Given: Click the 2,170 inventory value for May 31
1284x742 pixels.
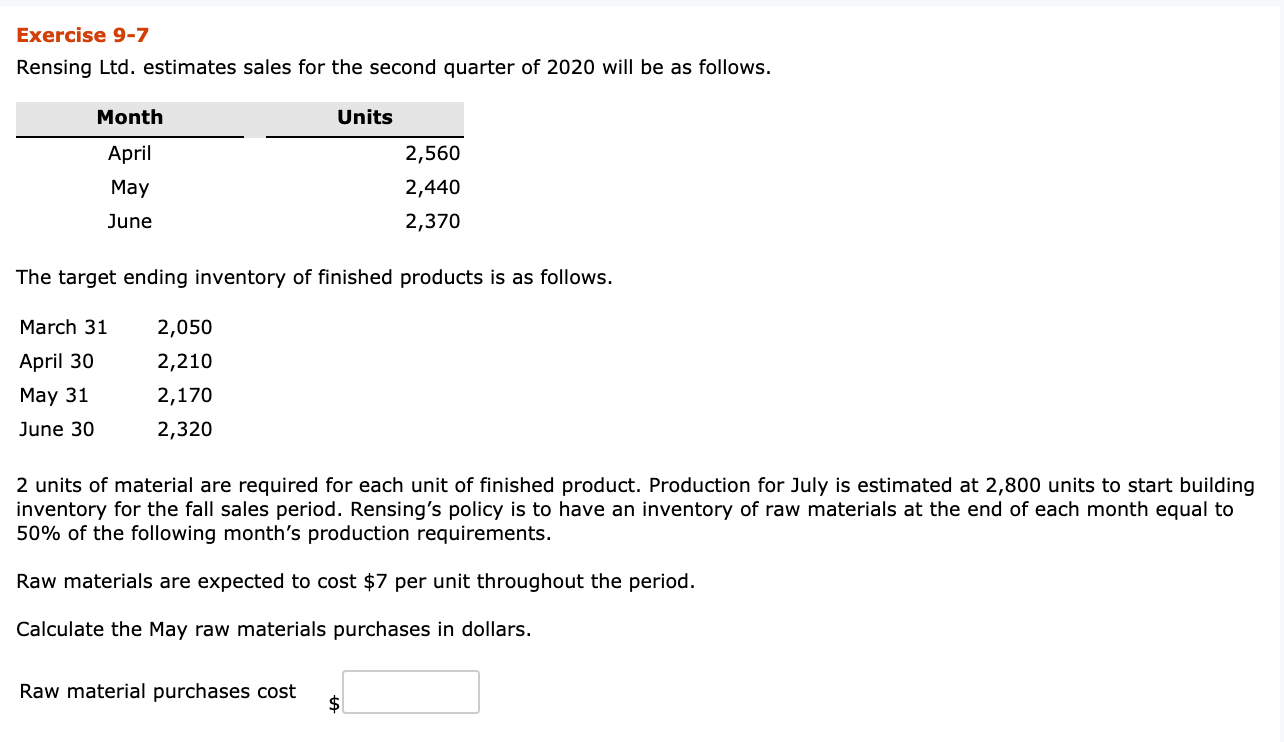Looking at the screenshot, I should click(185, 395).
